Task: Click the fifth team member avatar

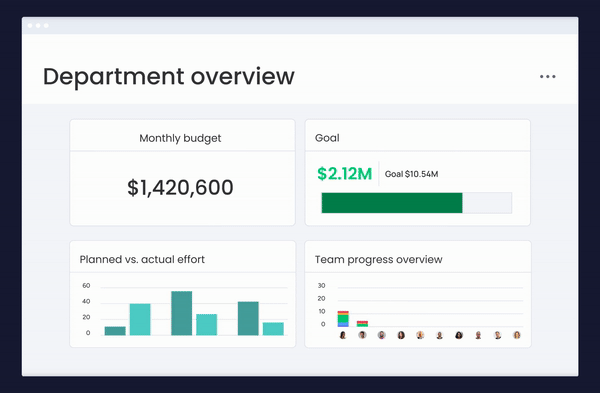Action: (420, 335)
